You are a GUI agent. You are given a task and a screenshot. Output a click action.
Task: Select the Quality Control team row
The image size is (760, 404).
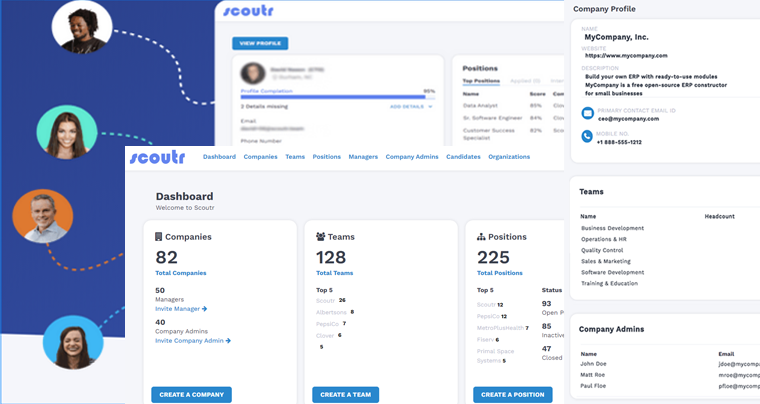pyautogui.click(x=602, y=250)
